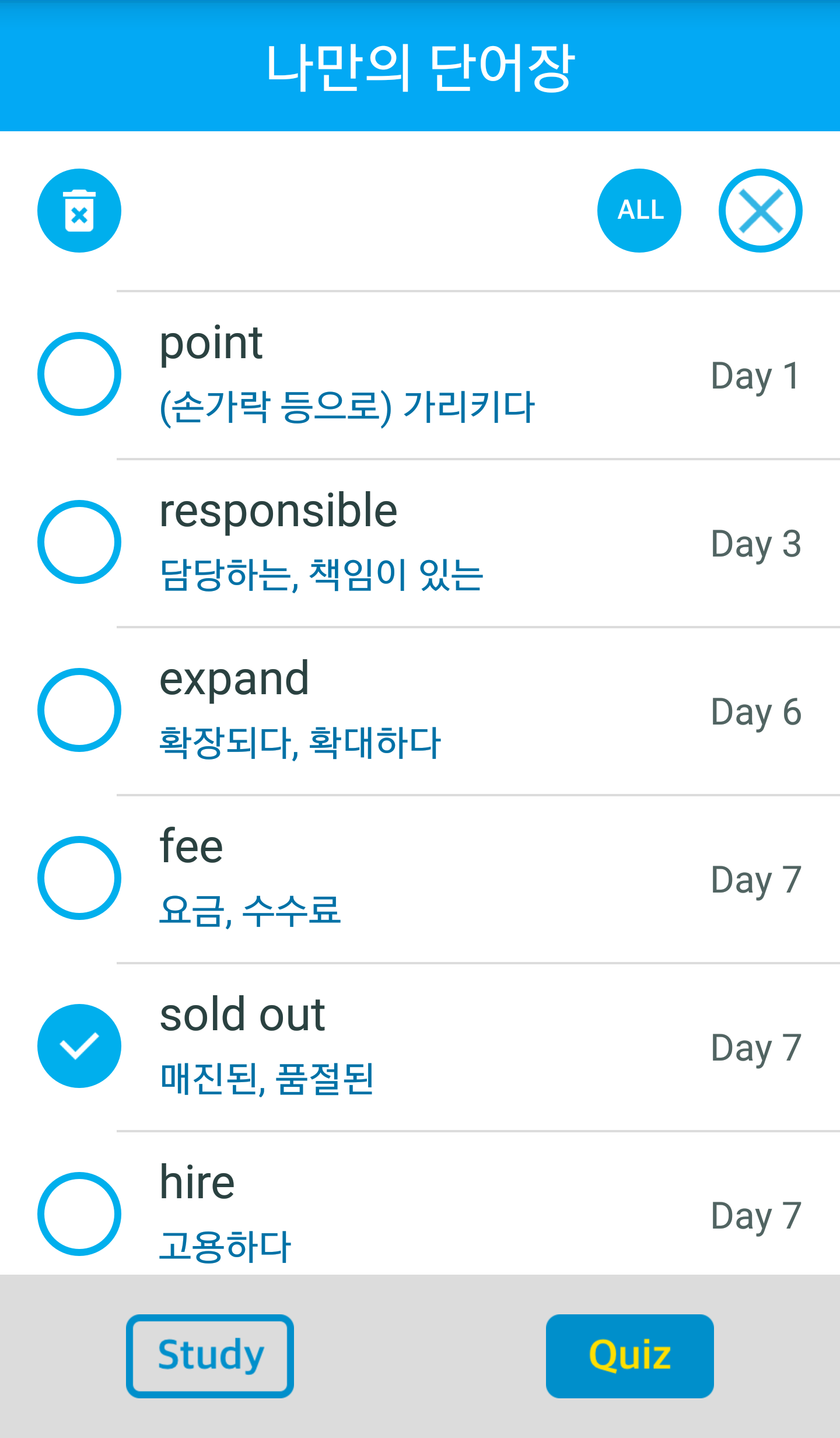
Task: Tap the sold out word entry
Action: click(242, 1015)
